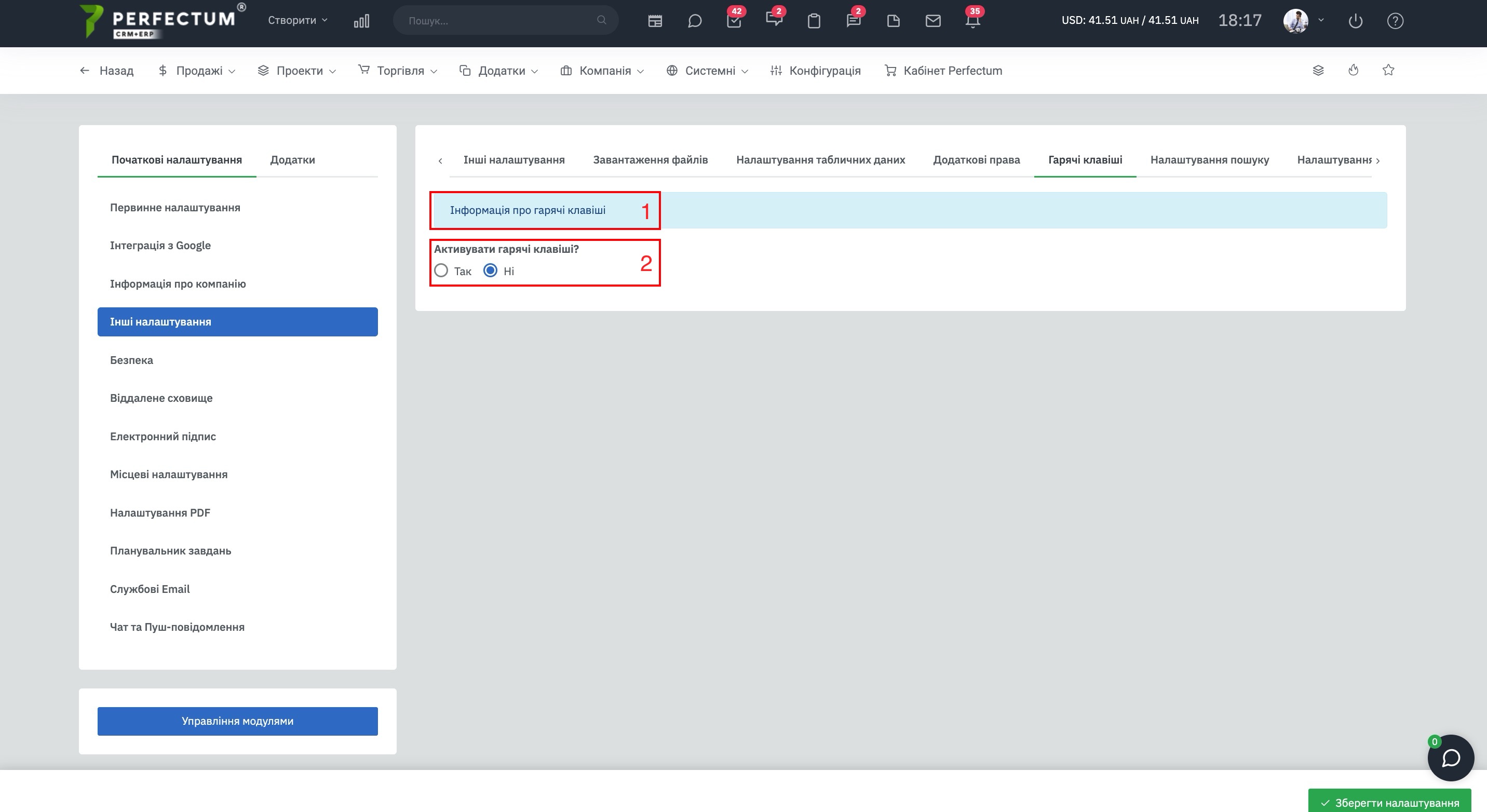Open the document file icon in header
This screenshot has width=1487, height=812.
(893, 21)
